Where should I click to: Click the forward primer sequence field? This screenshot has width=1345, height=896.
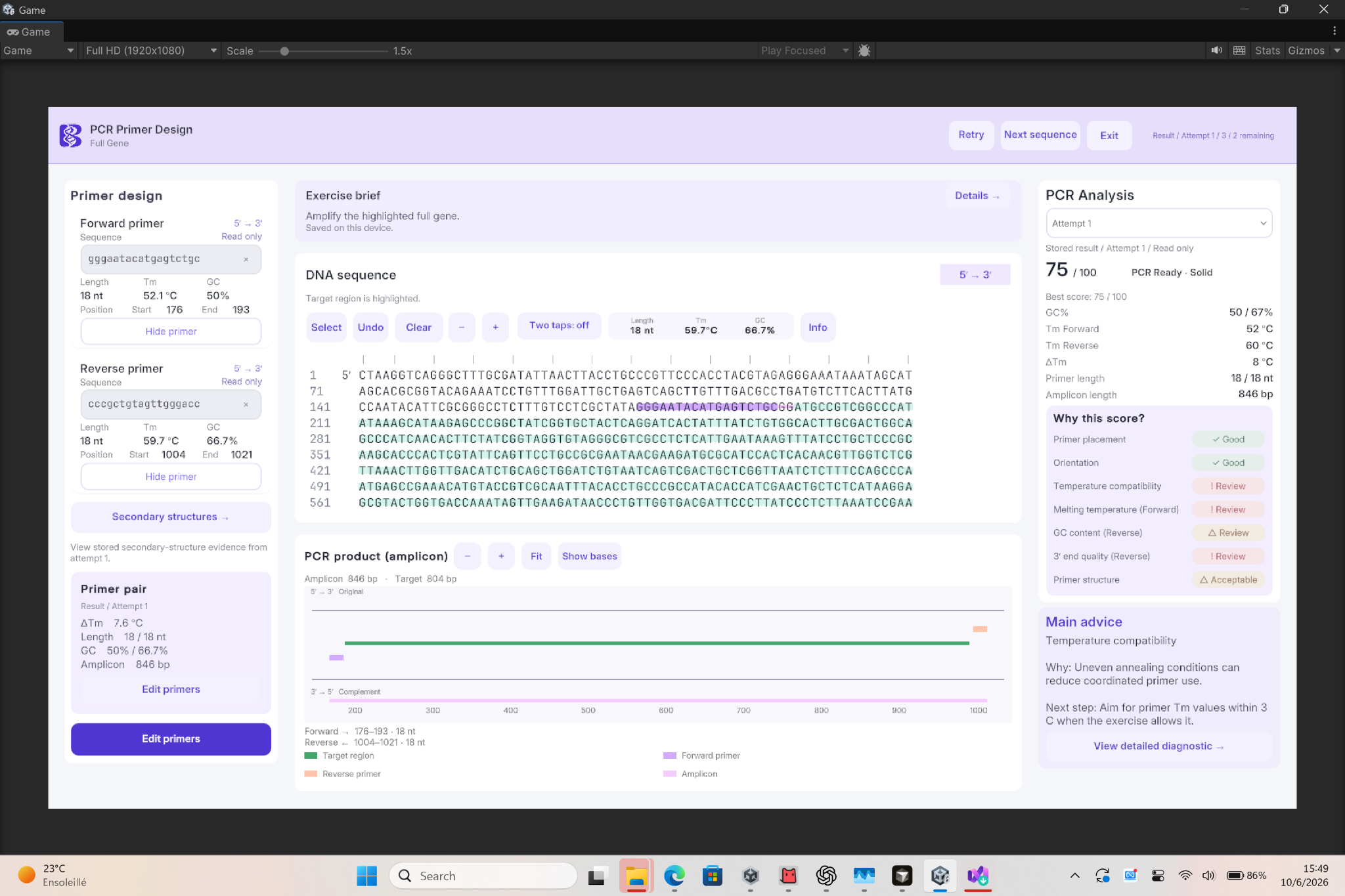click(x=171, y=259)
